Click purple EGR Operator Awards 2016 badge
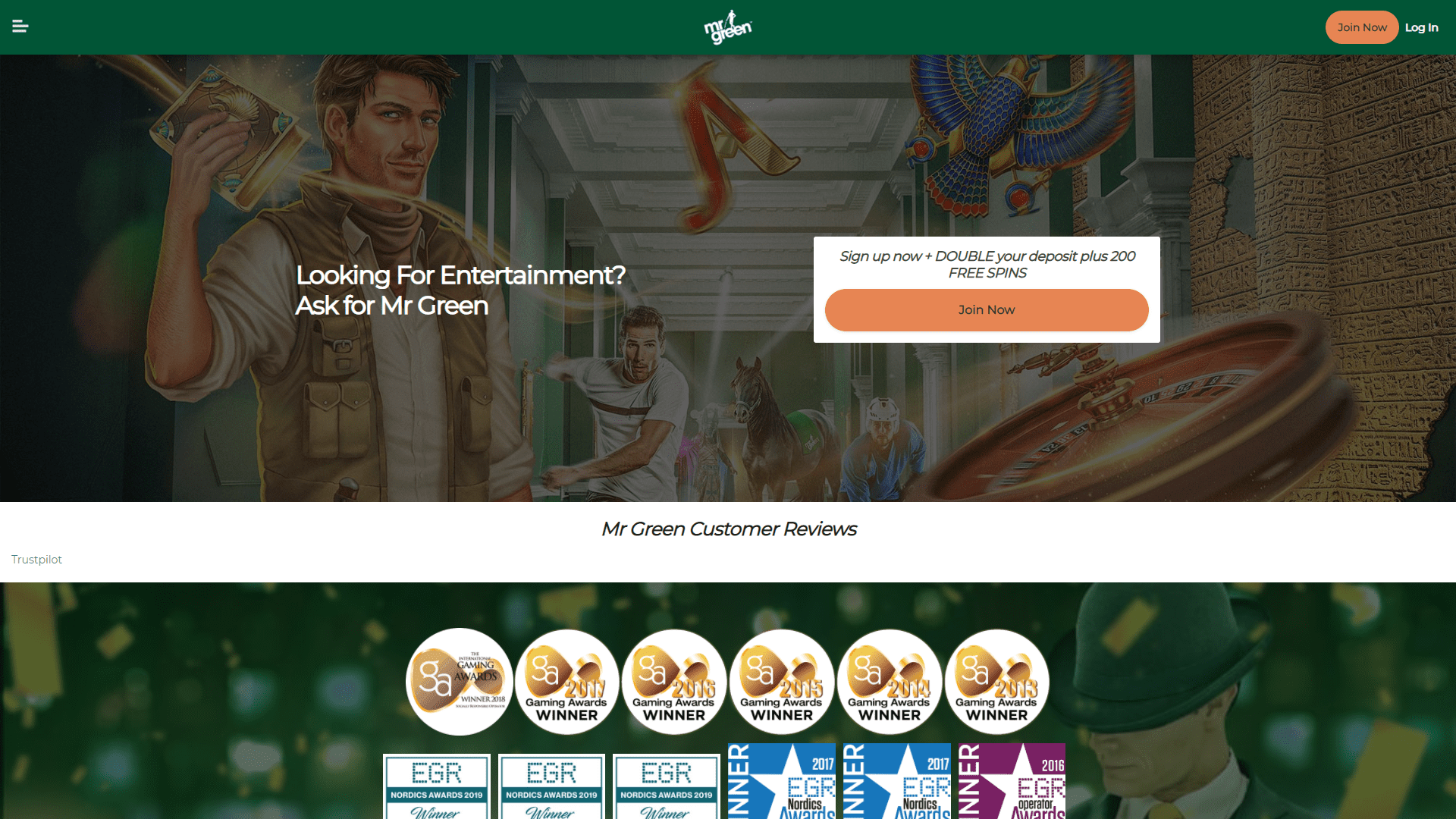Screen dimensions: 1456x819 point(1012,781)
